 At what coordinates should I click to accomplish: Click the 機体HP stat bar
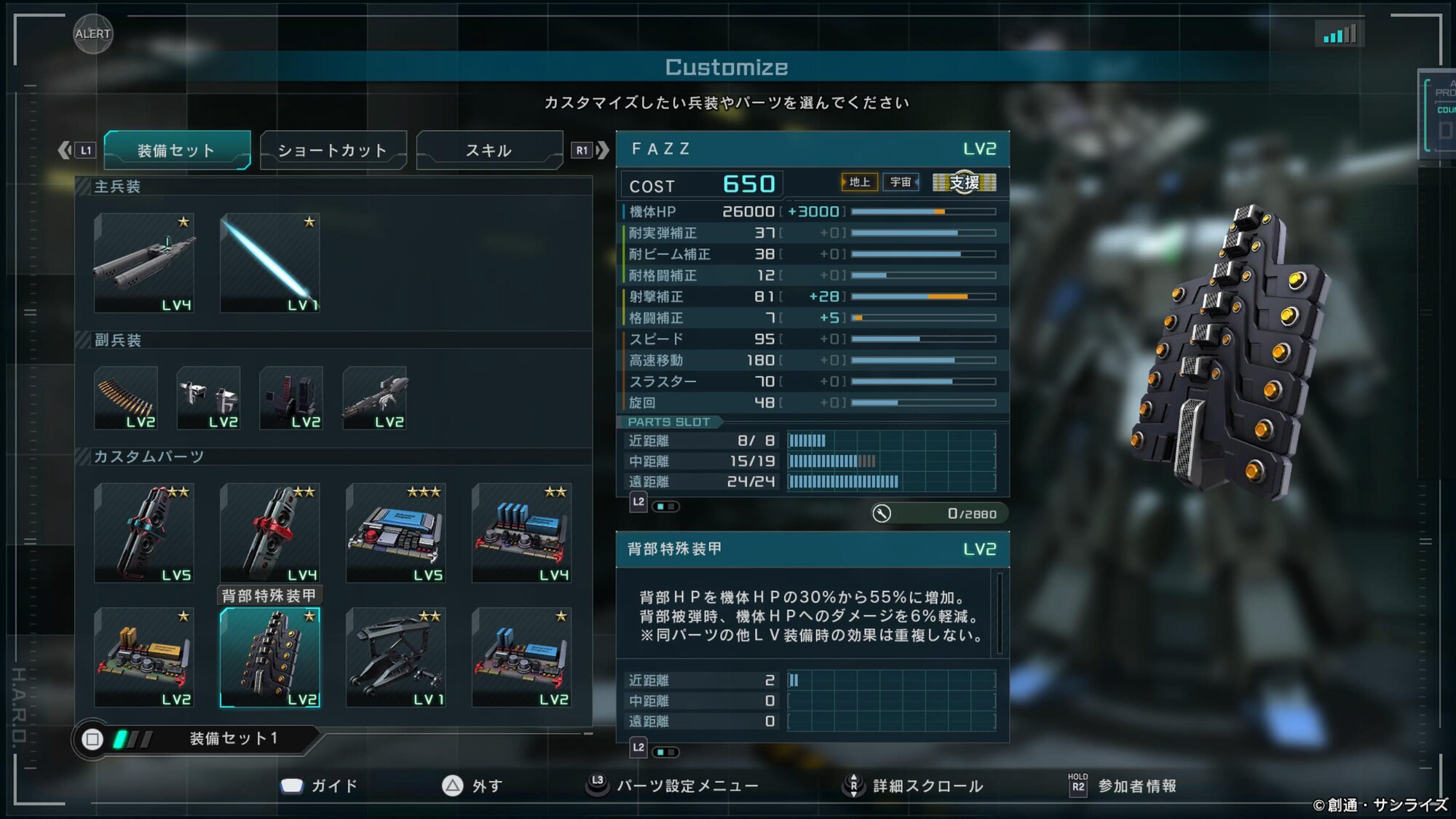tap(924, 212)
